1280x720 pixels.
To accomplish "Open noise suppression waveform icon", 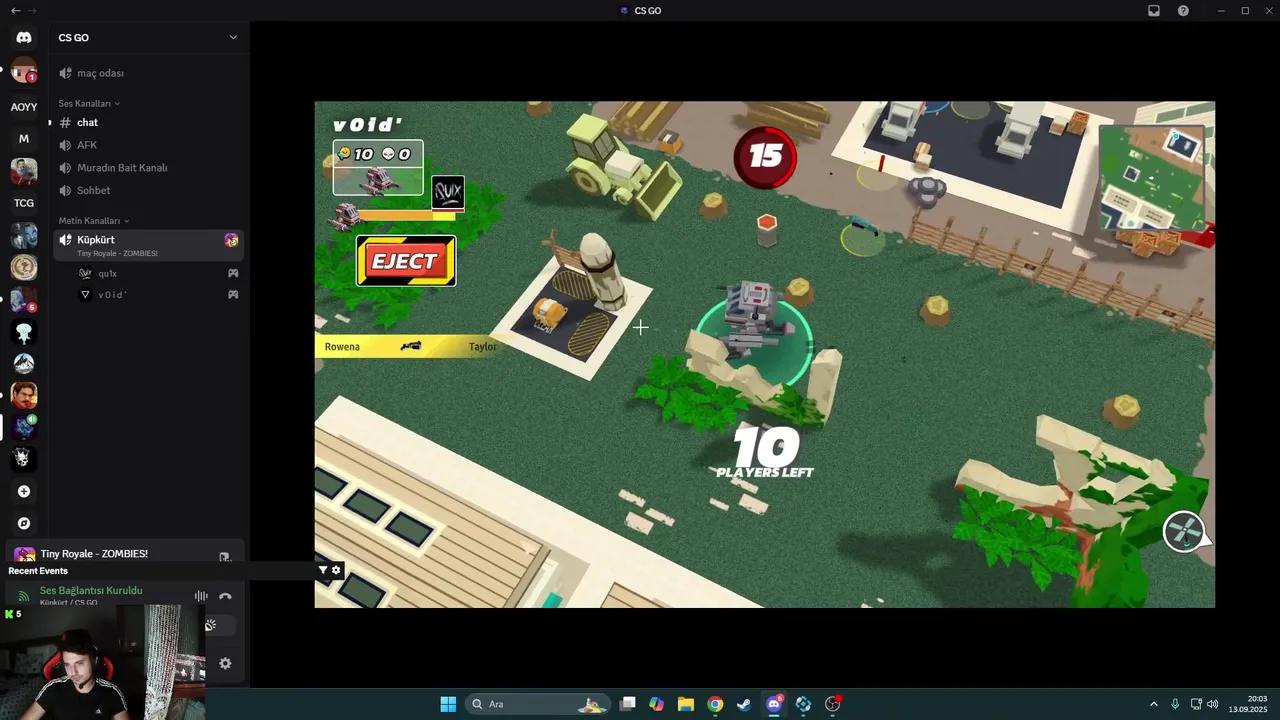I will pos(201,596).
